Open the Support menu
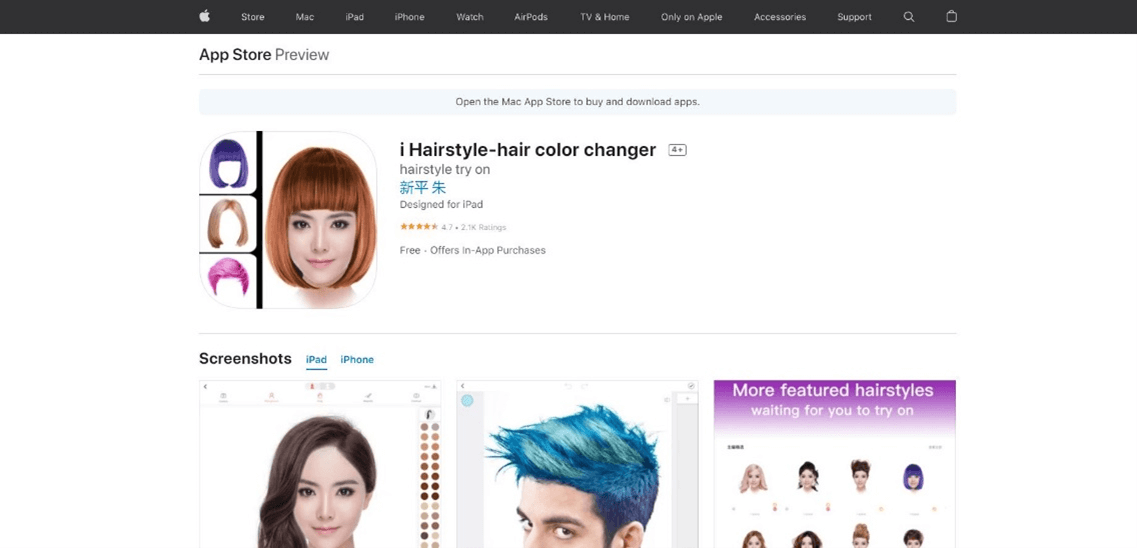Image resolution: width=1137 pixels, height=548 pixels. coord(854,17)
